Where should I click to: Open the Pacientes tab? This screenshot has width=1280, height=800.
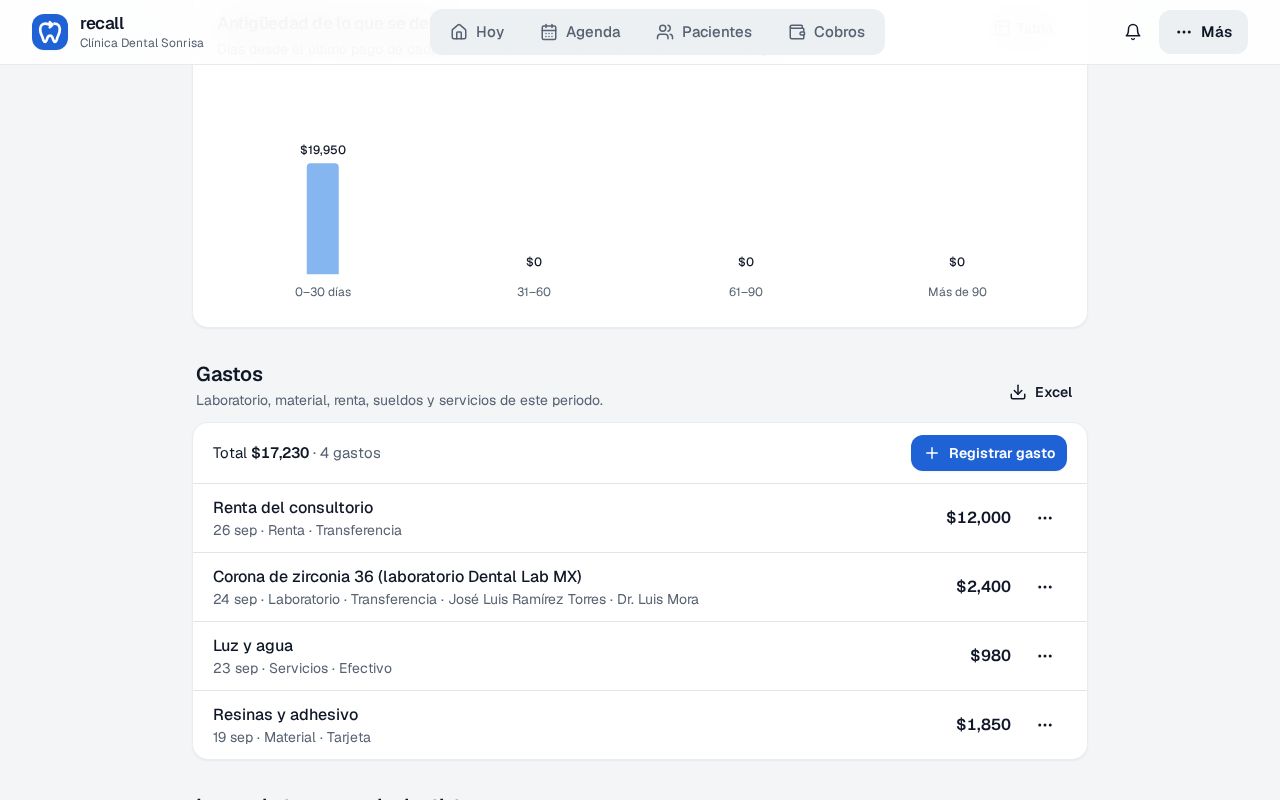pyautogui.click(x=704, y=32)
